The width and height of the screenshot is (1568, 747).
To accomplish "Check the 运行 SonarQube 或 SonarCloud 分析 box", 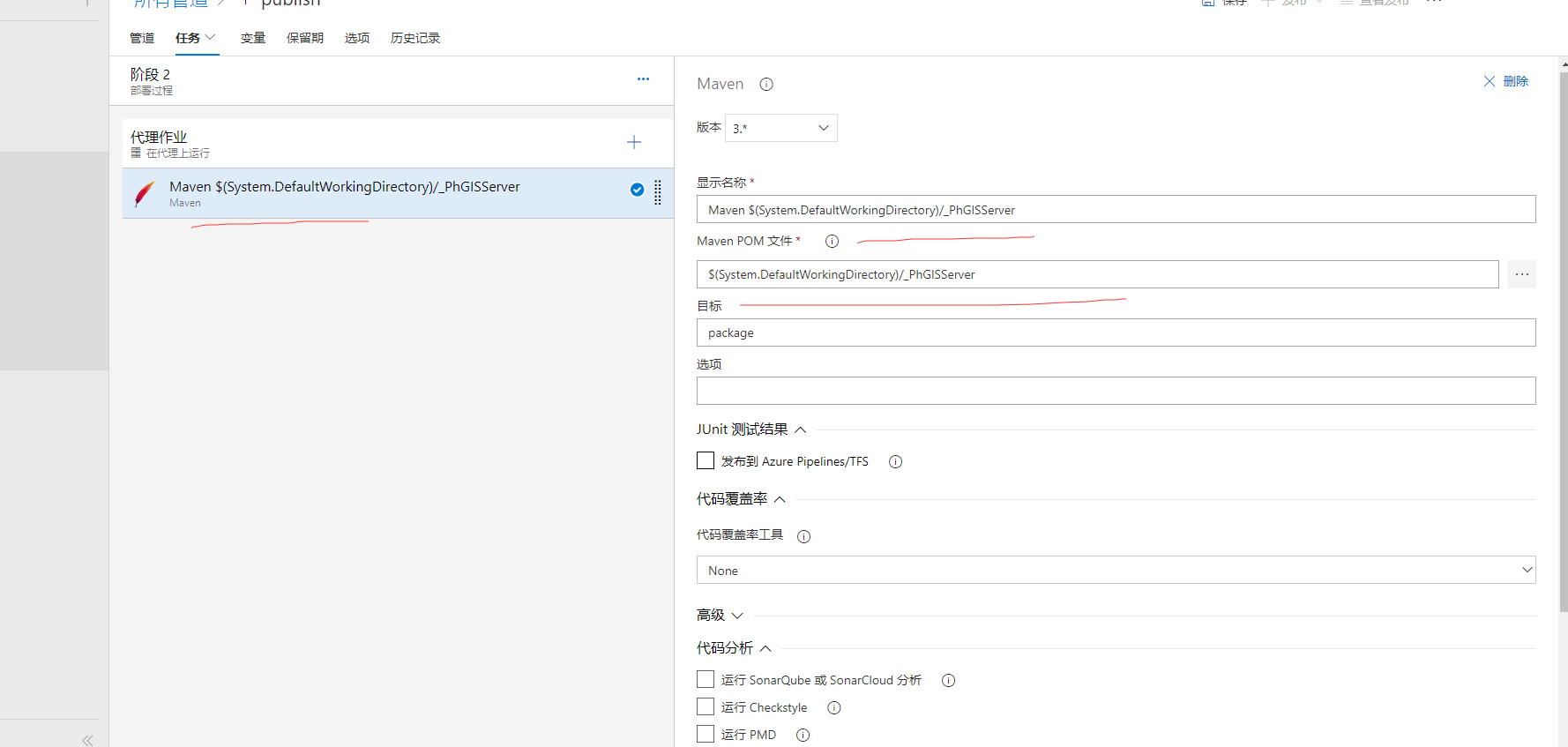I will click(706, 679).
